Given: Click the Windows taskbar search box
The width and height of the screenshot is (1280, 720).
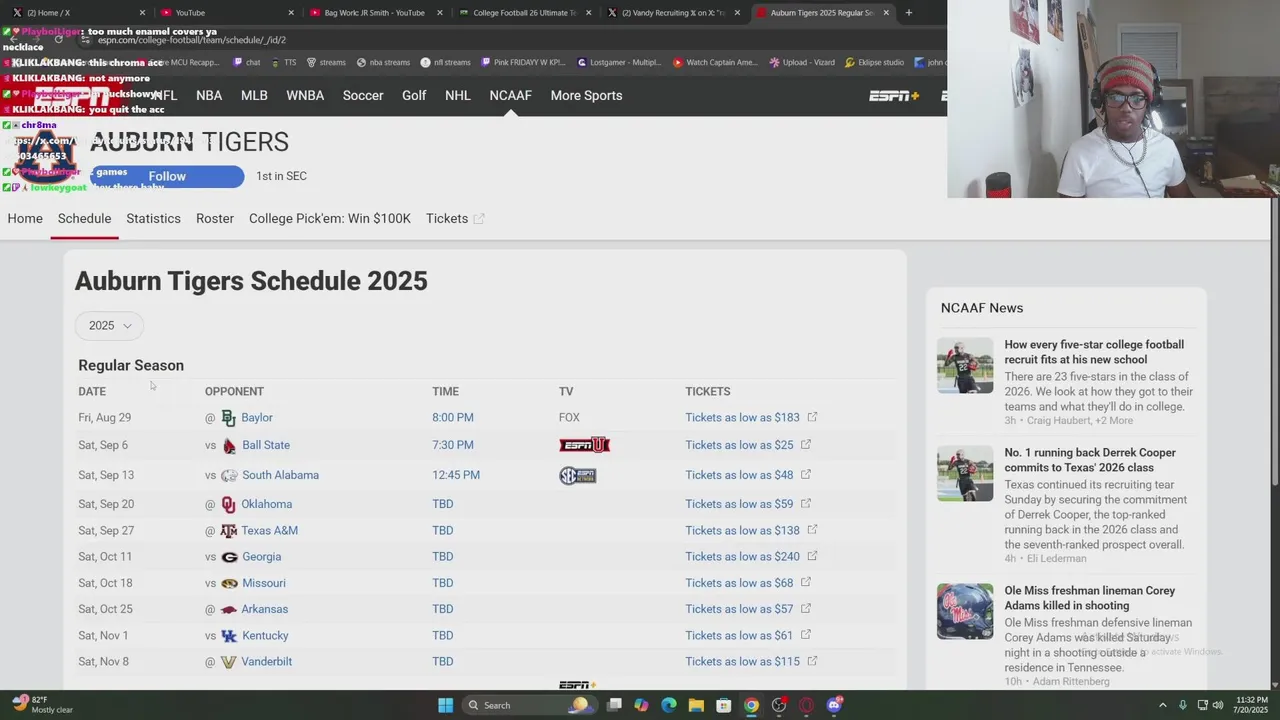Looking at the screenshot, I should coord(530,705).
